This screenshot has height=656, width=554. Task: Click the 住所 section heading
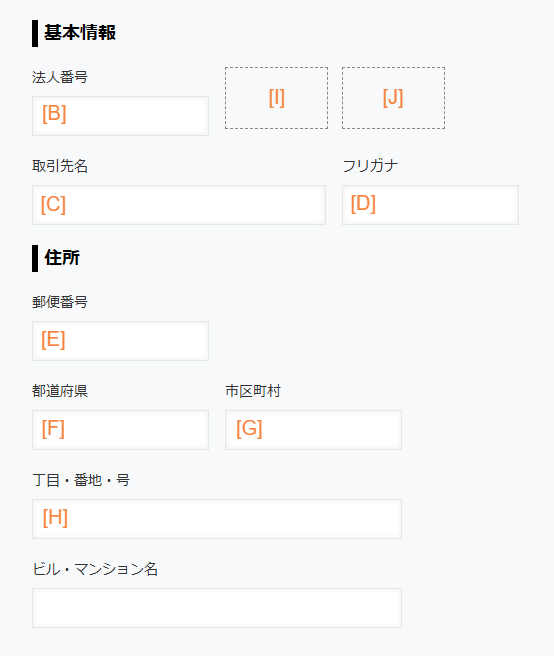(x=62, y=258)
